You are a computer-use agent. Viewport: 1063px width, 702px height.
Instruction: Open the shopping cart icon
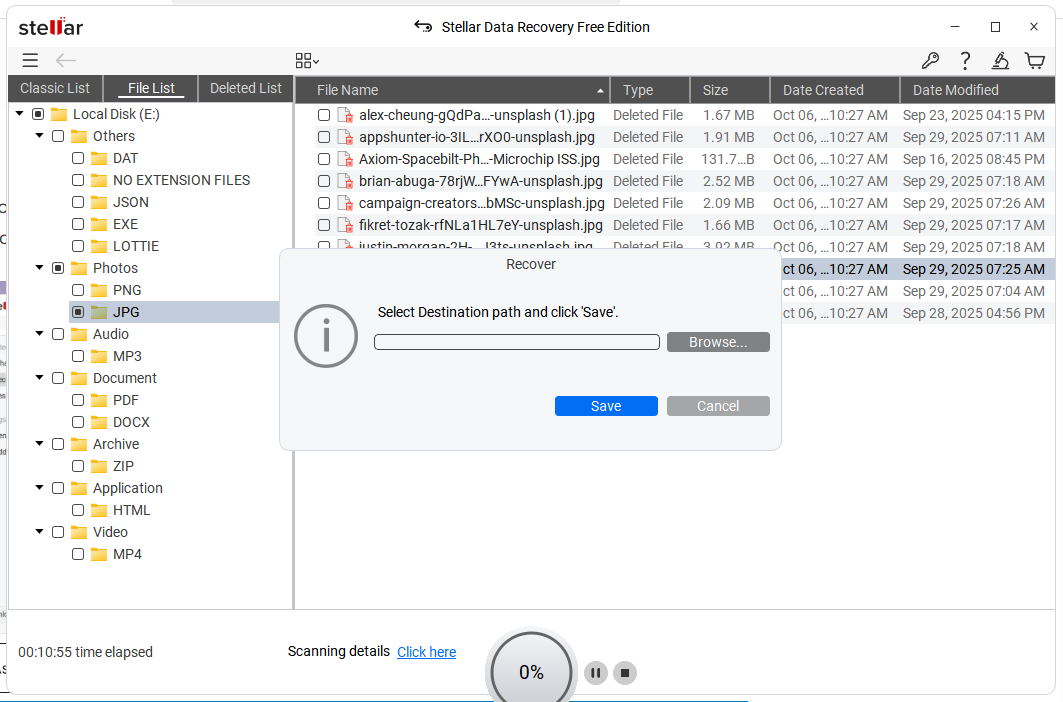click(1035, 61)
